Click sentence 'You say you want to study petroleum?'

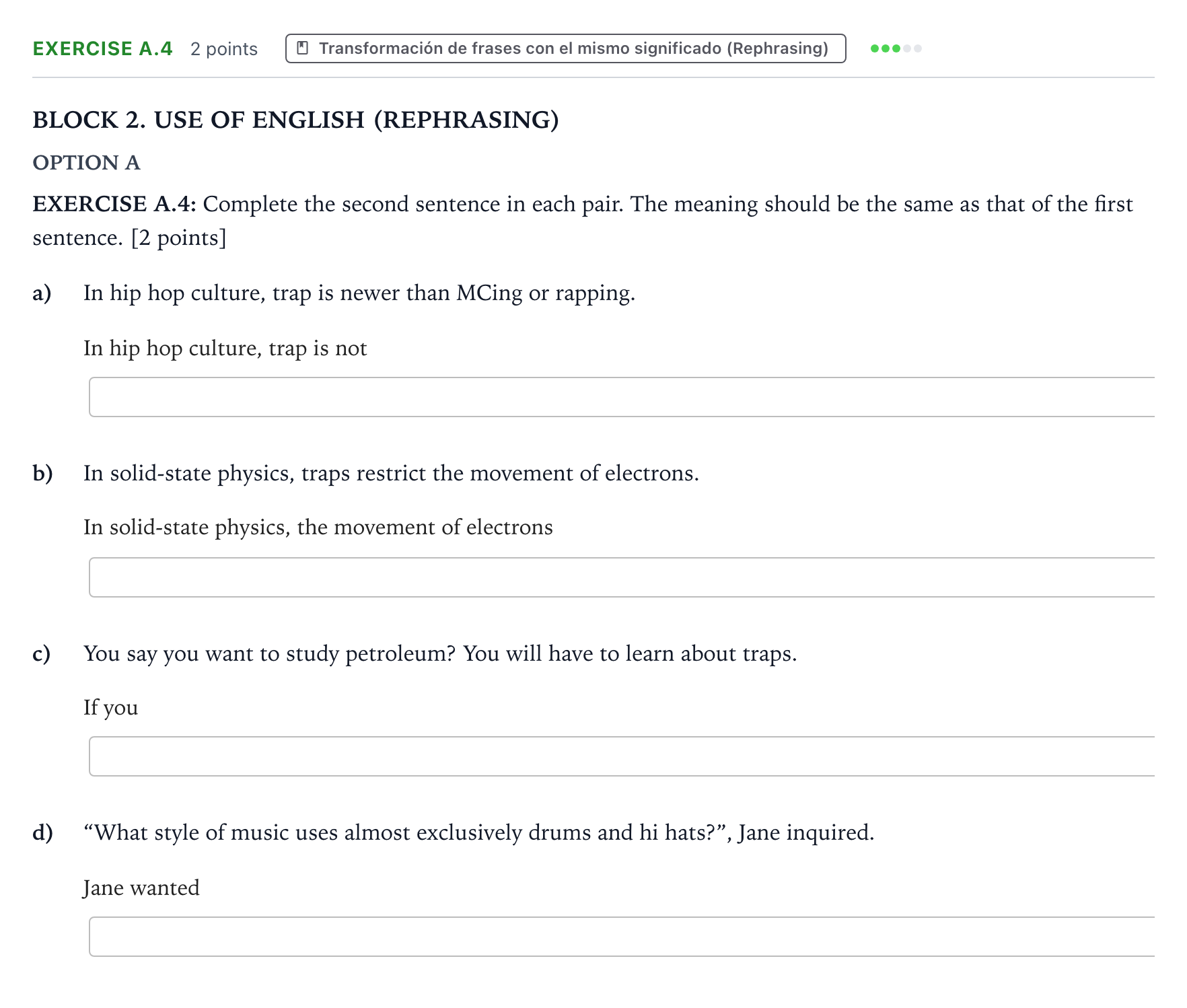pyautogui.click(x=270, y=654)
